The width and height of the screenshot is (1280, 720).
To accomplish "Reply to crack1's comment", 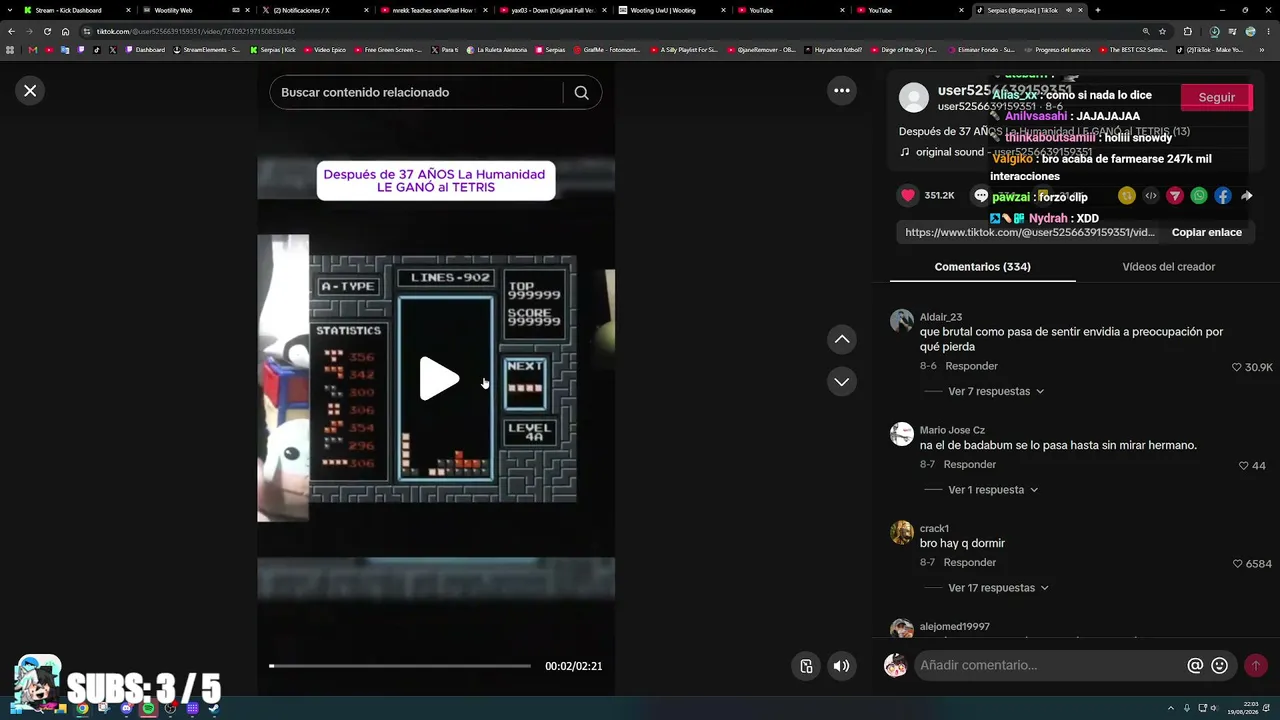I will (969, 562).
